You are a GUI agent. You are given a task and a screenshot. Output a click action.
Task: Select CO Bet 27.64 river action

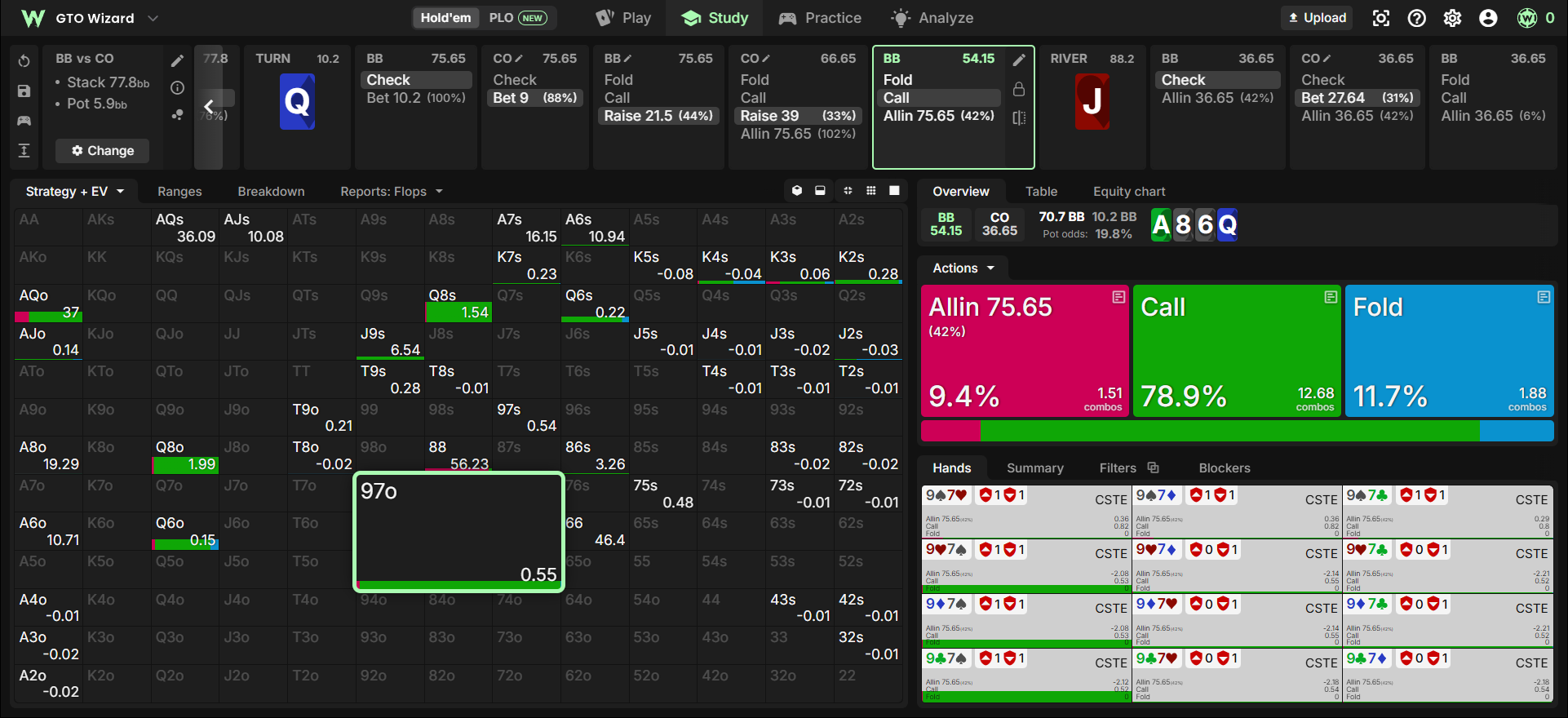[1358, 98]
